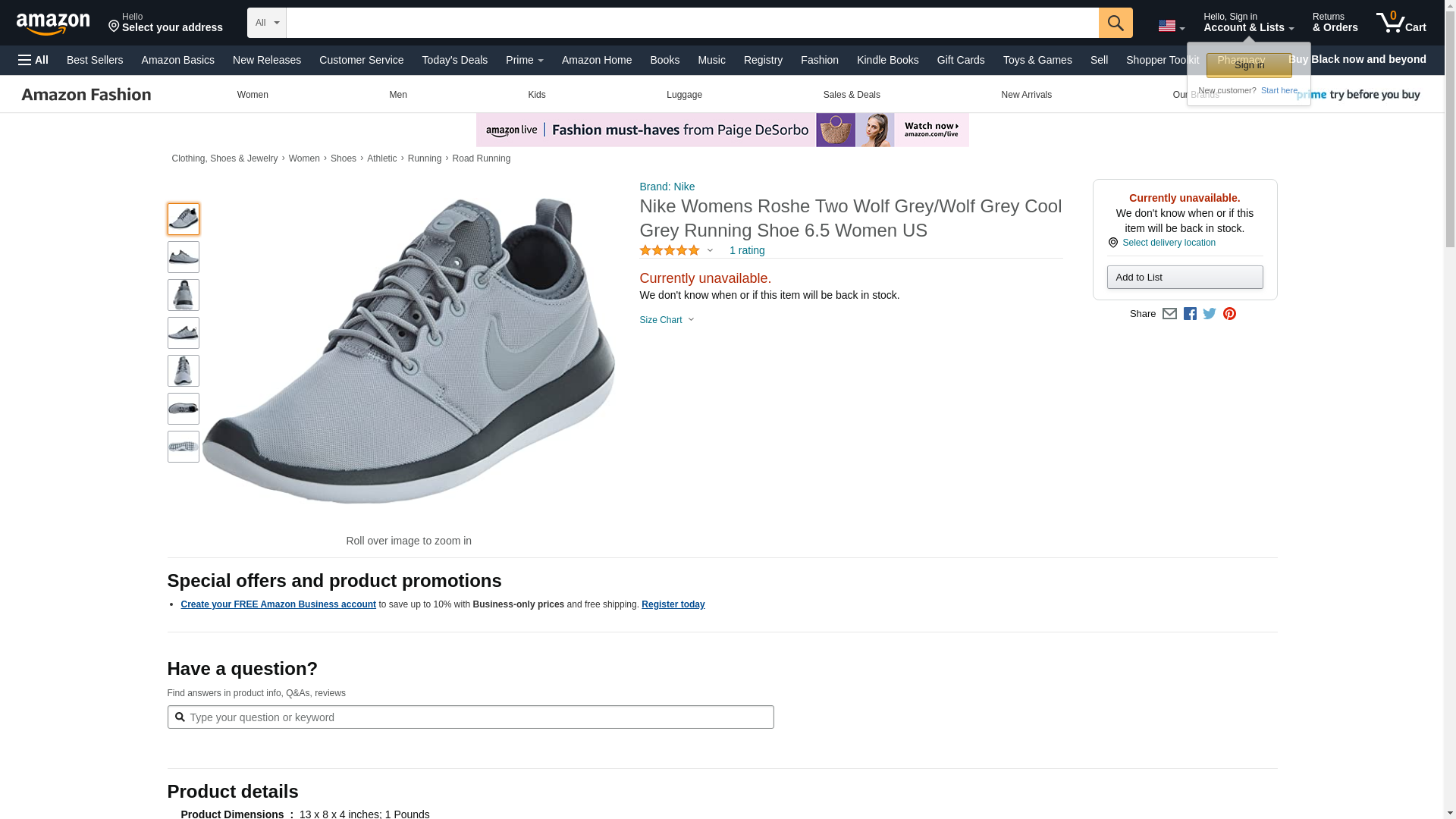Share the product via email icon
The height and width of the screenshot is (819, 1456).
point(1169,314)
